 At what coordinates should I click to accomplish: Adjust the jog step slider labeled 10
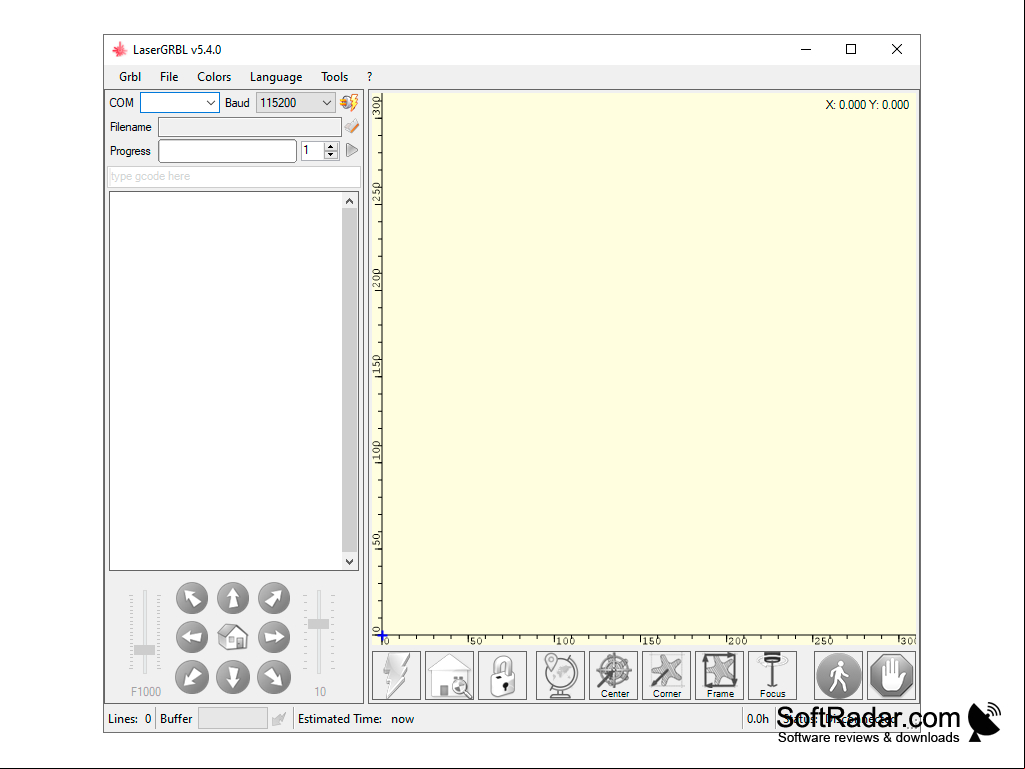click(x=318, y=624)
